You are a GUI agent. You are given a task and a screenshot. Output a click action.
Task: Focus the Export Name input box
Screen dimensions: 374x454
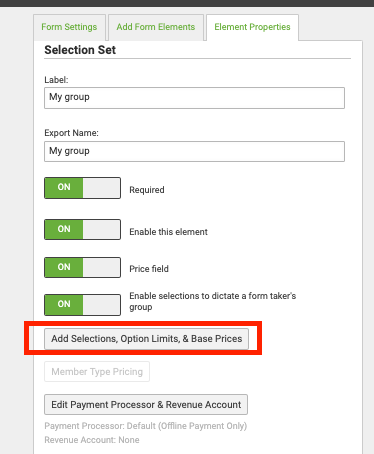[x=194, y=151]
